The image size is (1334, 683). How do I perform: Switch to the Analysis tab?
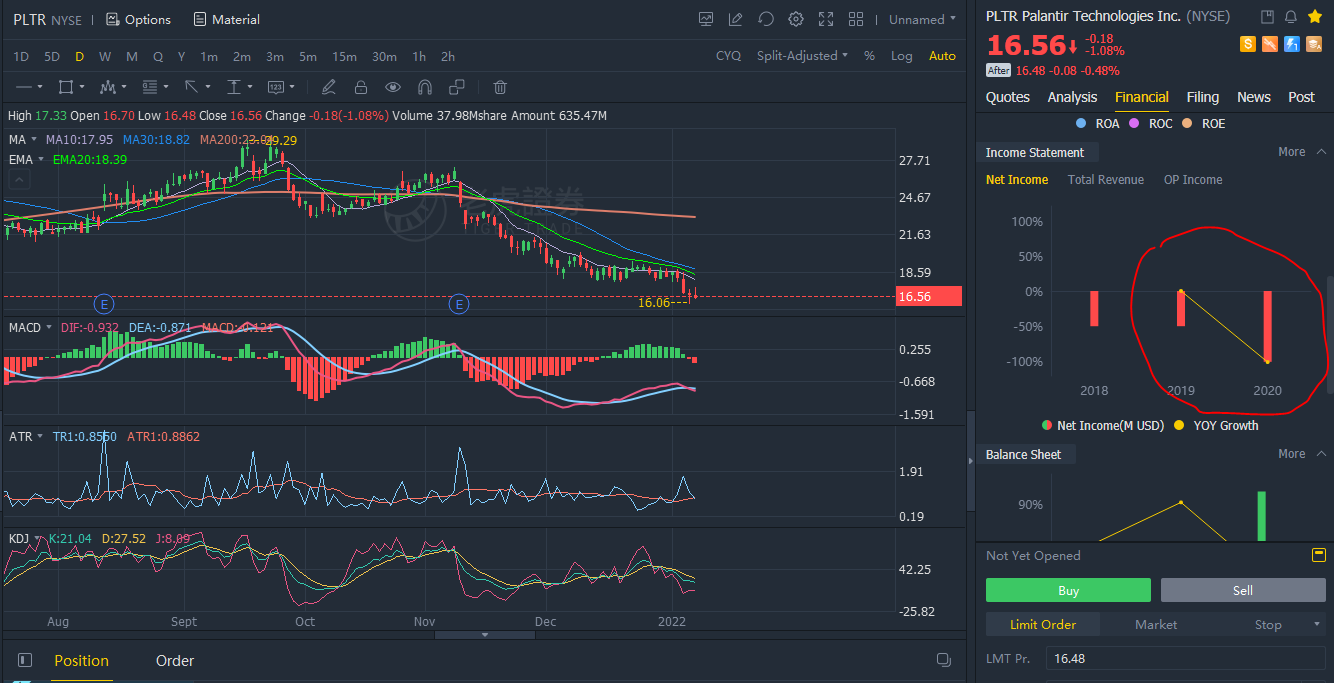click(x=1072, y=97)
